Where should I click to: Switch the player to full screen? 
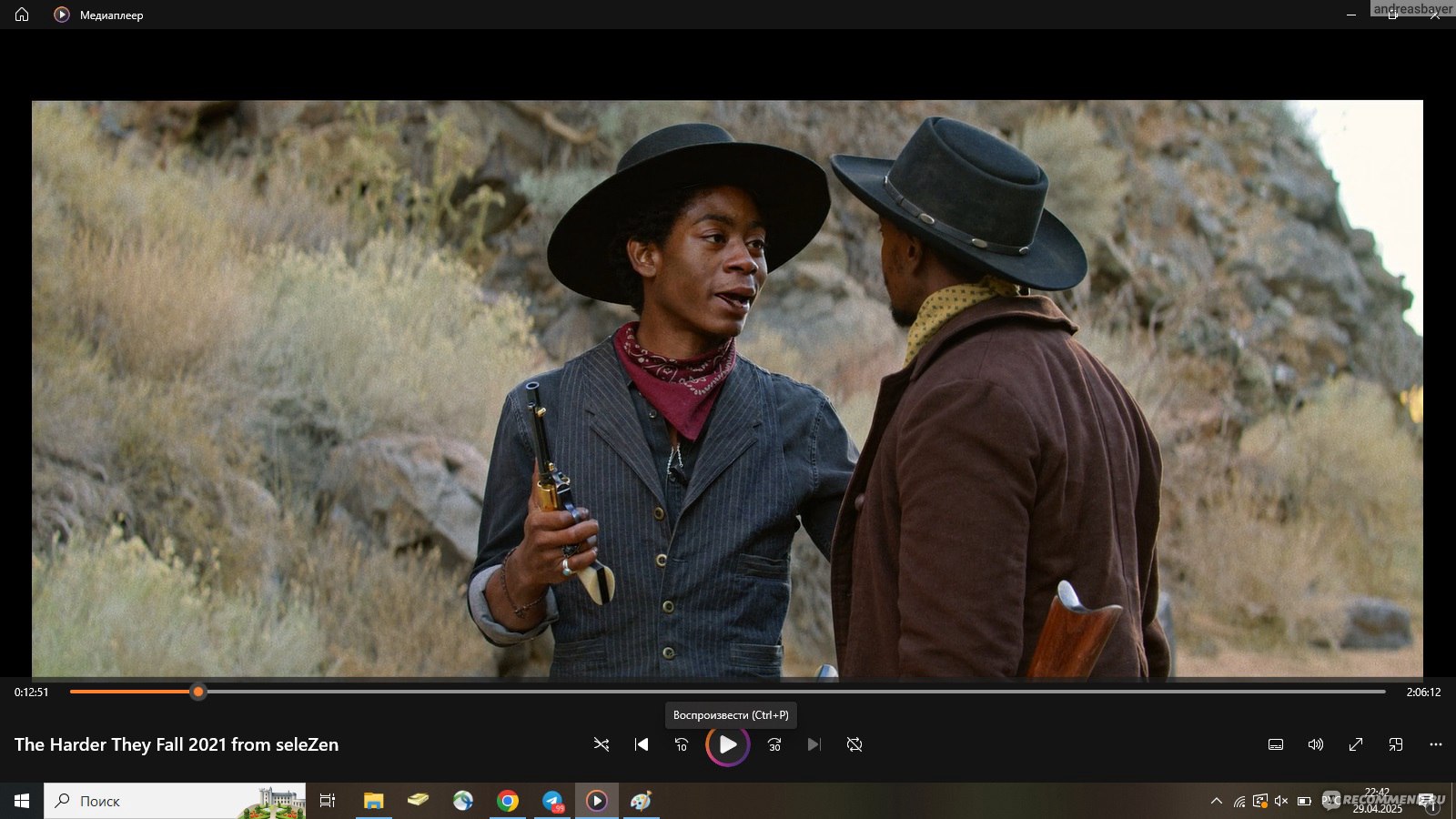(1356, 744)
